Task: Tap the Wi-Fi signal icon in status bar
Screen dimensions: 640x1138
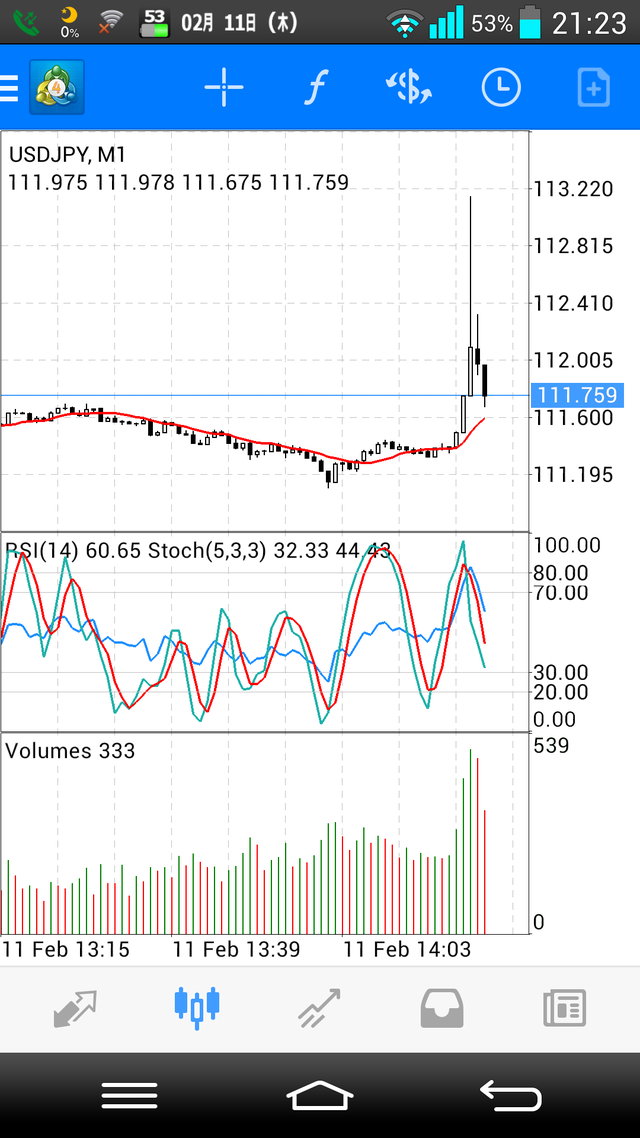Action: (406, 23)
